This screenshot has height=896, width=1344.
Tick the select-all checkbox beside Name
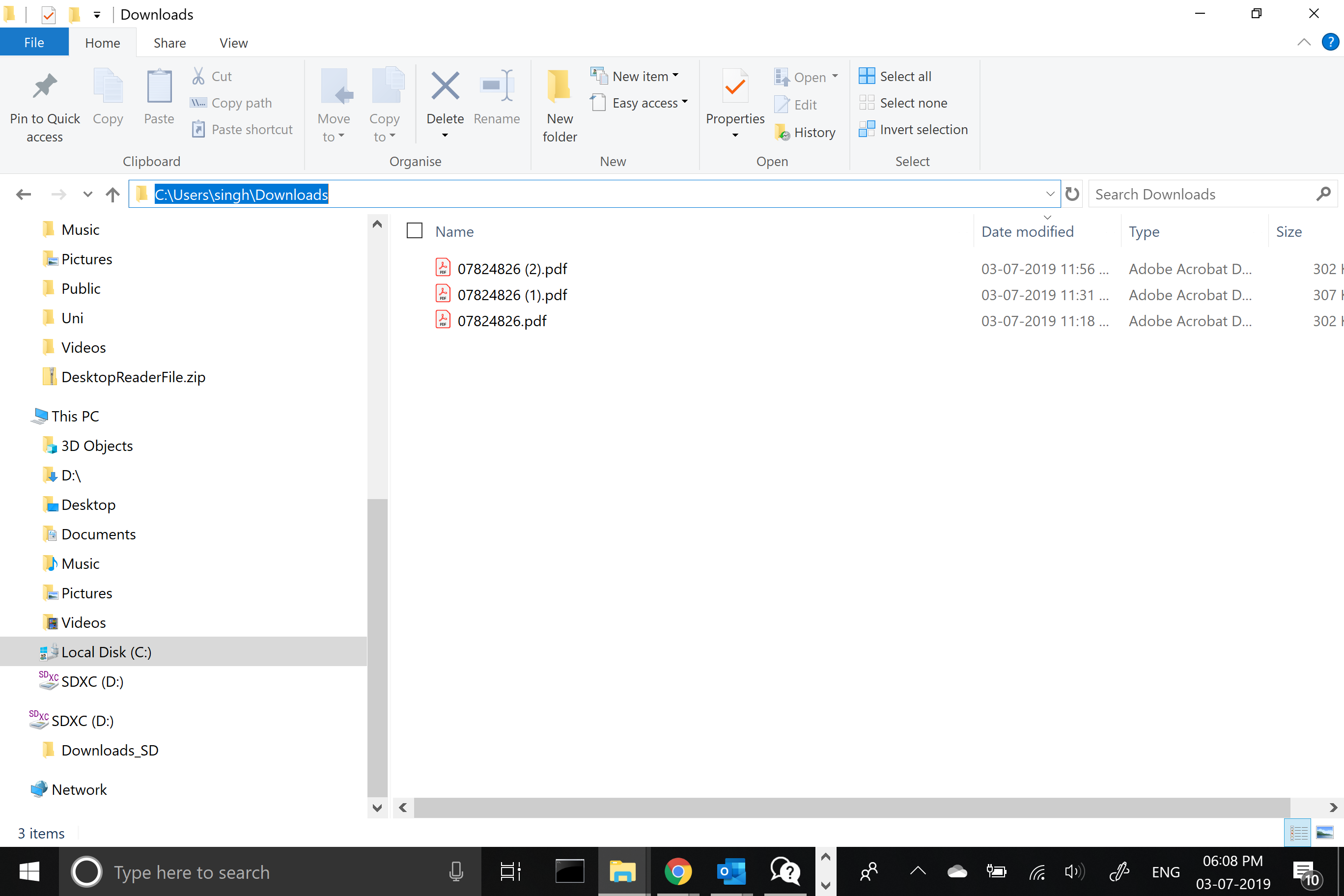pos(414,231)
